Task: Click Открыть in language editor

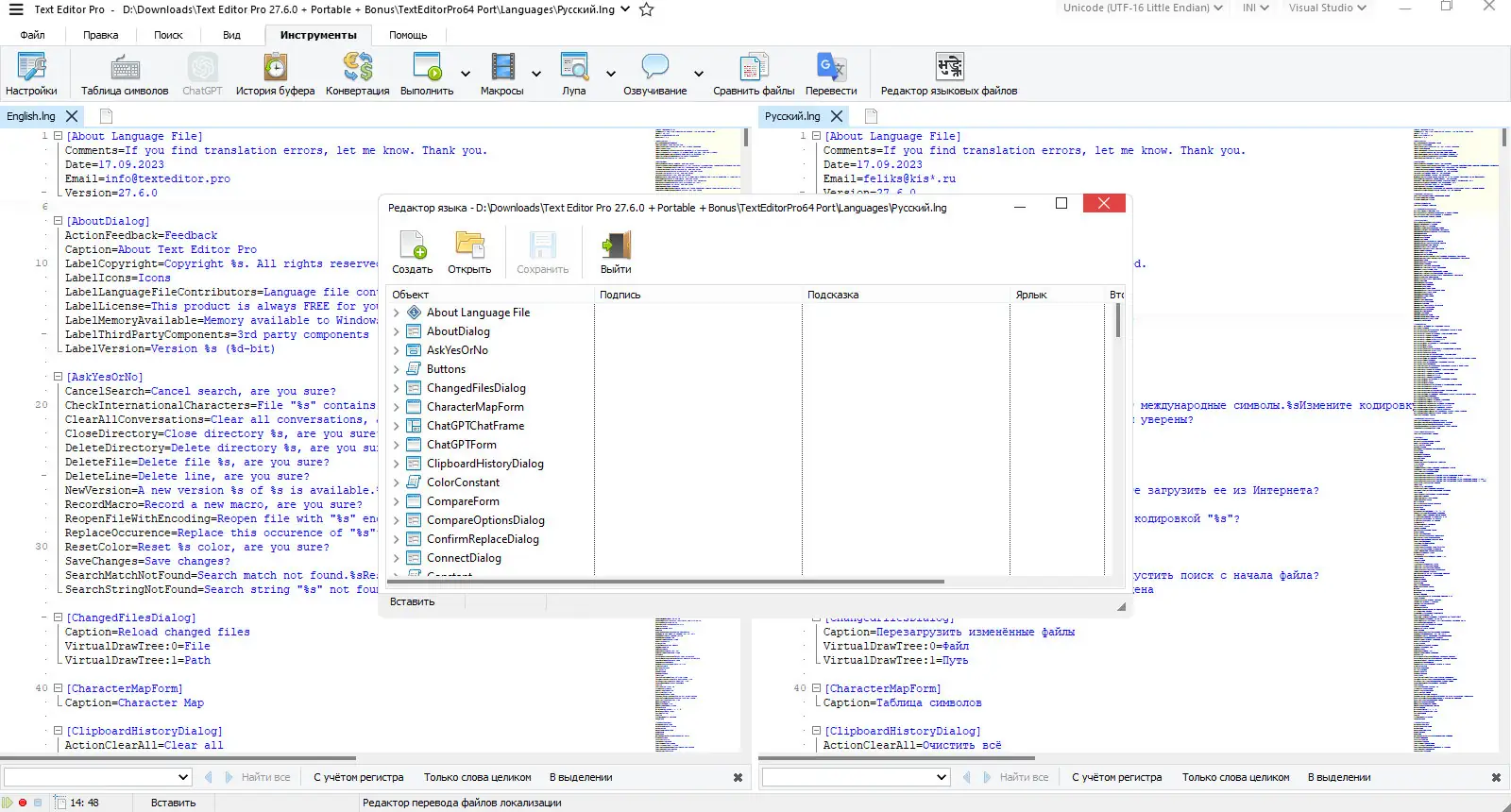Action: coord(469,253)
